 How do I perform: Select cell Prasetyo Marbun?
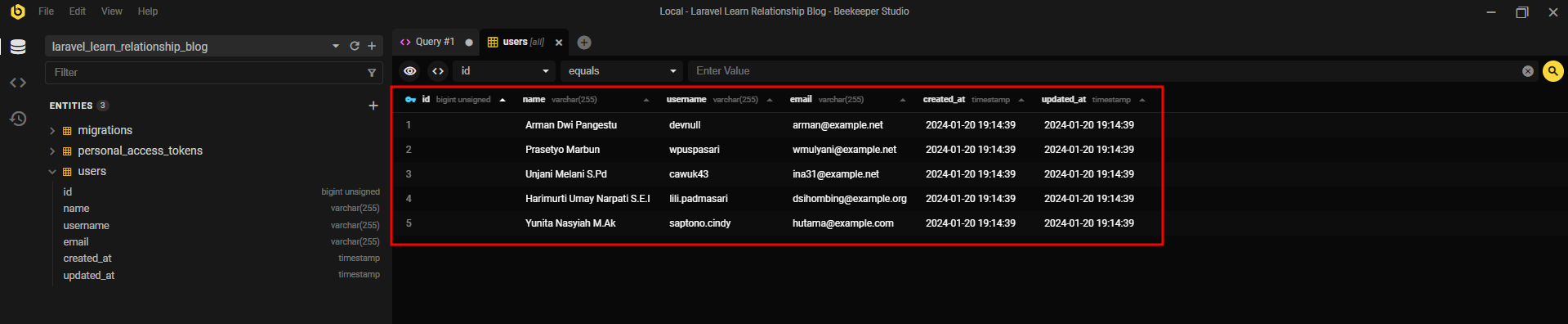562,150
